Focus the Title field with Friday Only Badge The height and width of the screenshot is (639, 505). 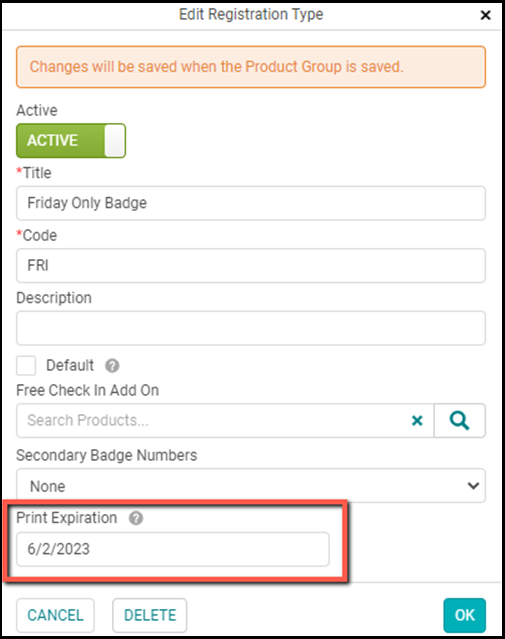[x=251, y=203]
